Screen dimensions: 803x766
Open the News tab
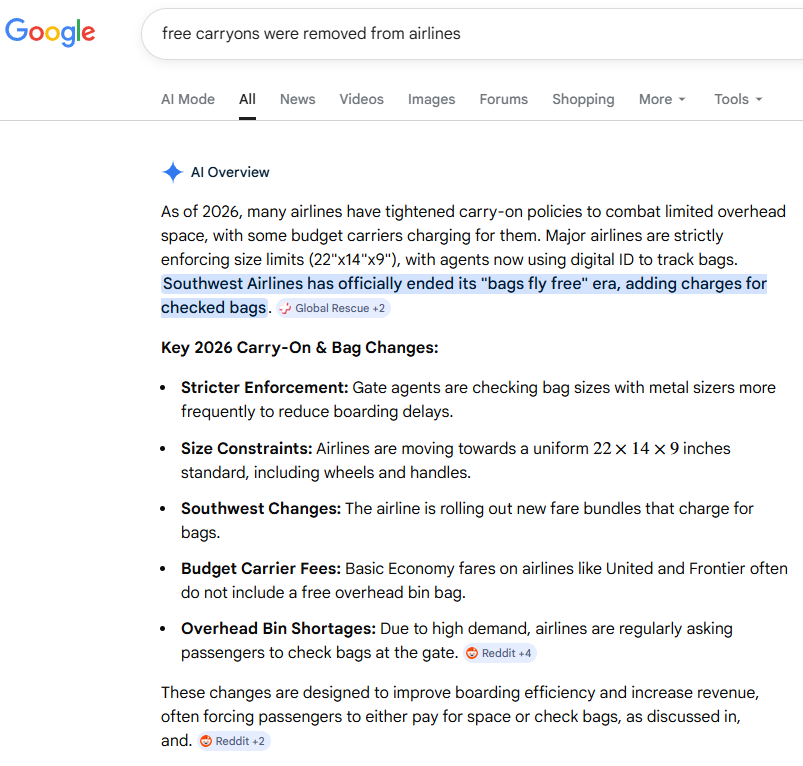click(298, 99)
